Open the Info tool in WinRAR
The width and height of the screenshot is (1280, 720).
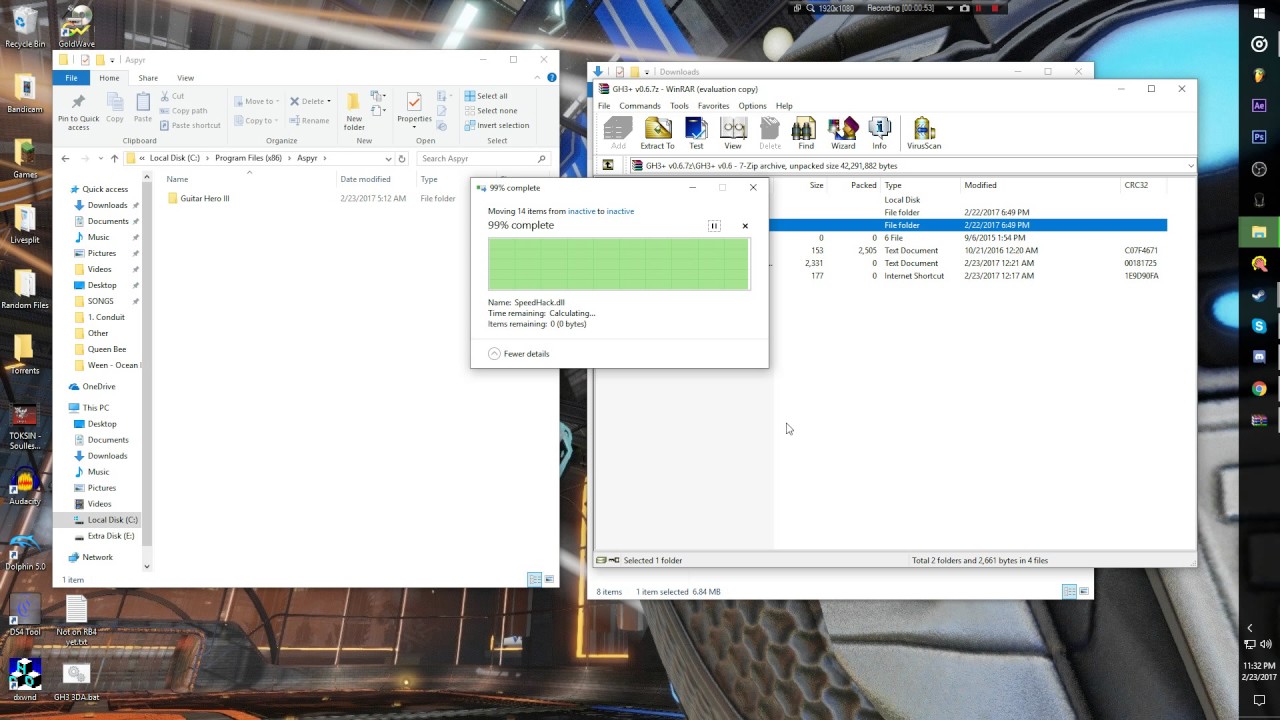pyautogui.click(x=879, y=133)
